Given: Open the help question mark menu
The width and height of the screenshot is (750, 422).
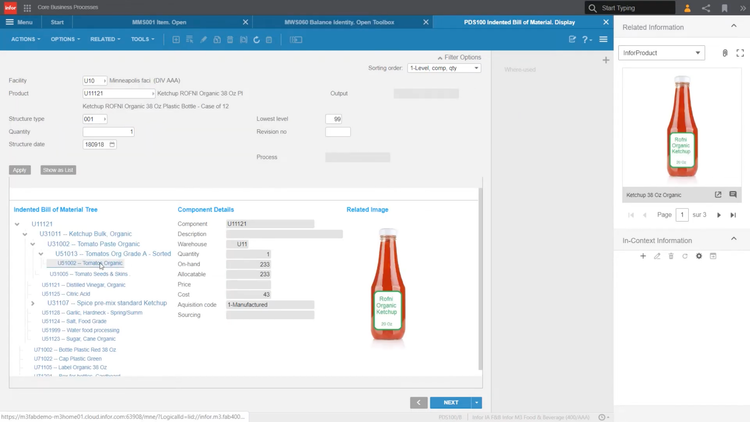Looking at the screenshot, I should pos(586,40).
